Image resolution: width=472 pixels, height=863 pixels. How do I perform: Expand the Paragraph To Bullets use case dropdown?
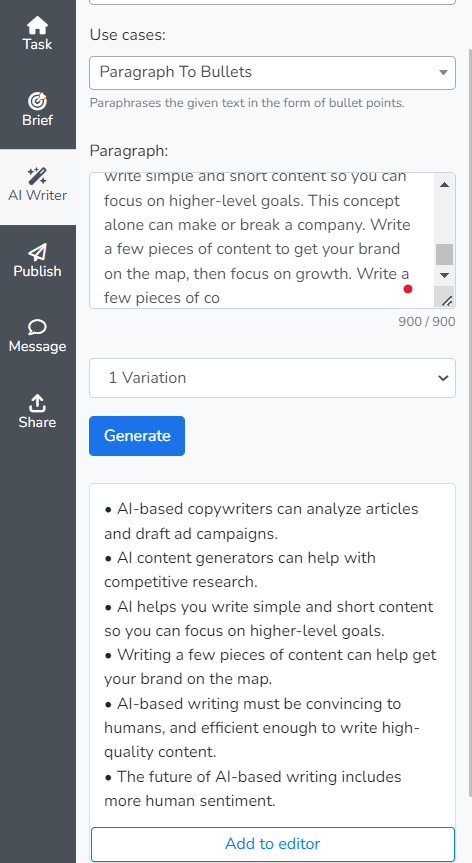[x=272, y=73]
